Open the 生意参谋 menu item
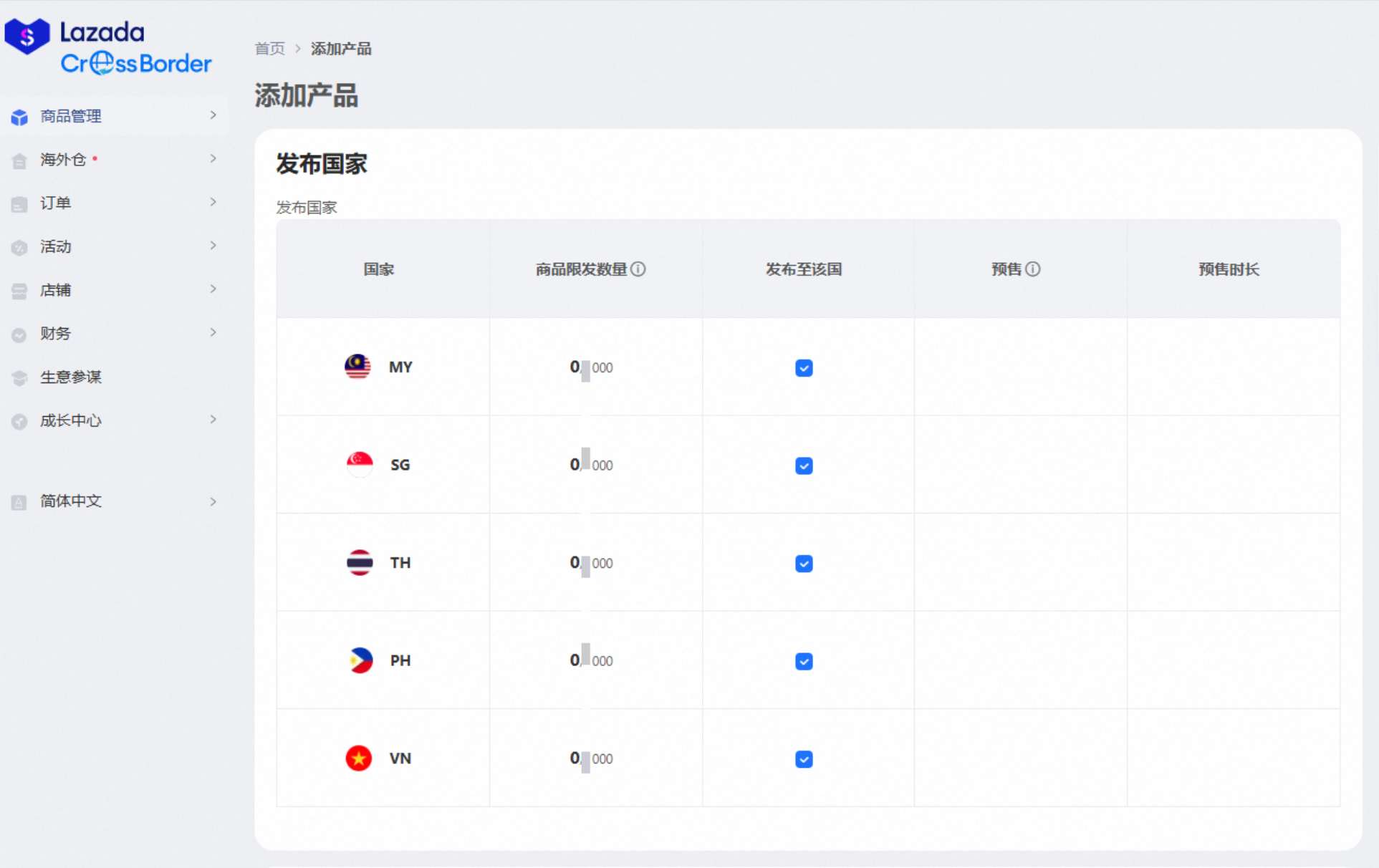 70,377
